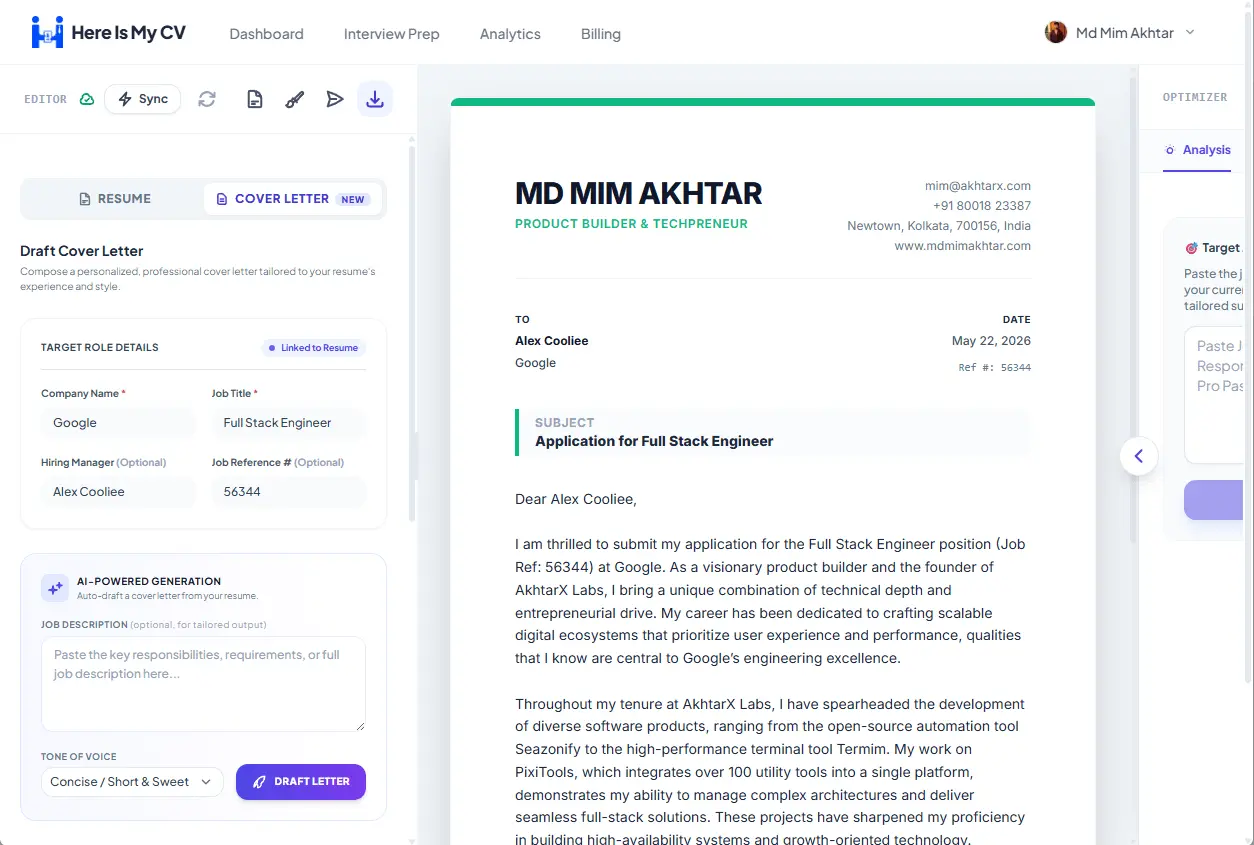Click the Hiring Manager input field
Screen dimensions: 1254x845
pyautogui.click(x=118, y=492)
